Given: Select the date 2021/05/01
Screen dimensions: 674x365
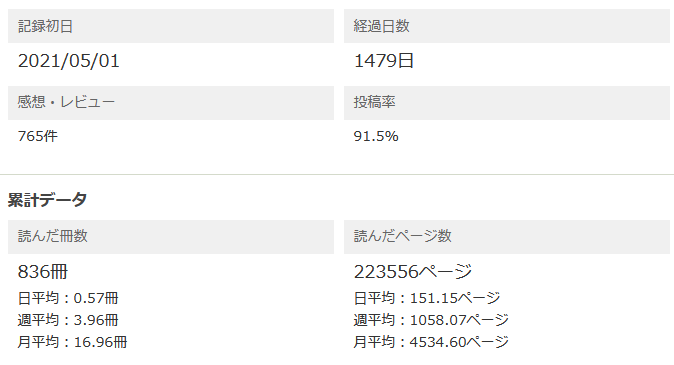Looking at the screenshot, I should tap(69, 61).
